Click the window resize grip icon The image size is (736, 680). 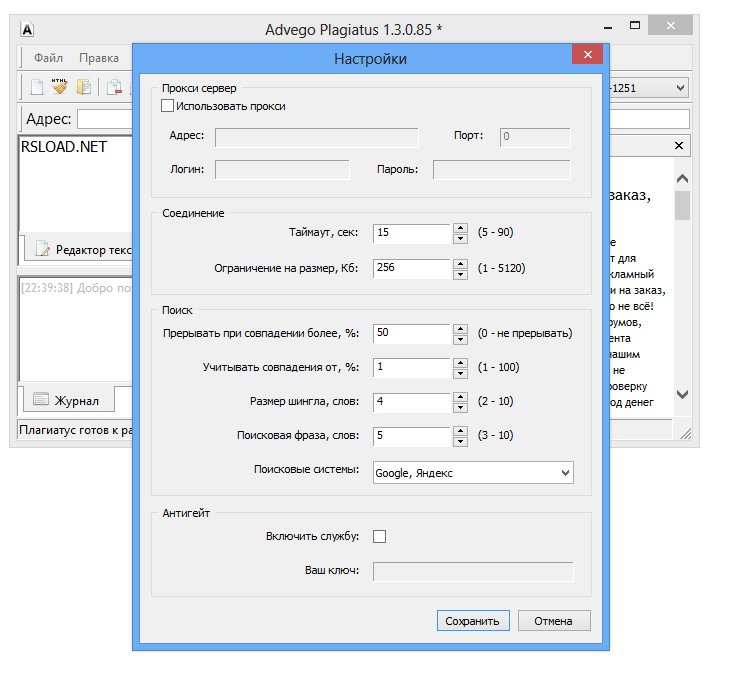685,434
